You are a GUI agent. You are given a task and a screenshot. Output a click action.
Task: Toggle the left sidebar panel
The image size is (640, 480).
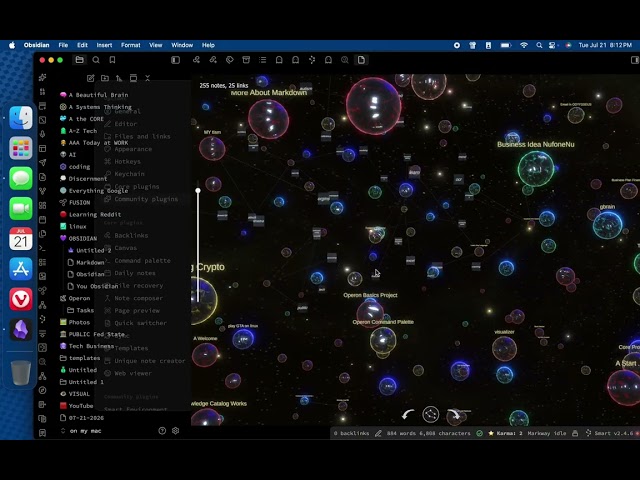[x=176, y=60]
